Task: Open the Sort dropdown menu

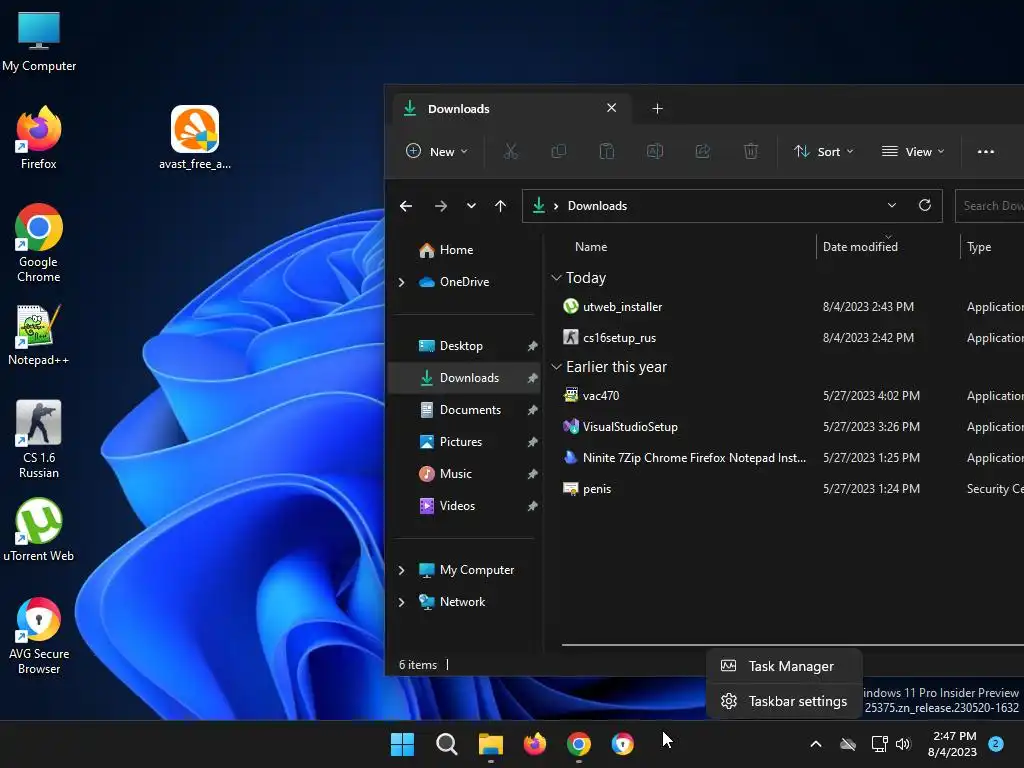Action: point(824,152)
